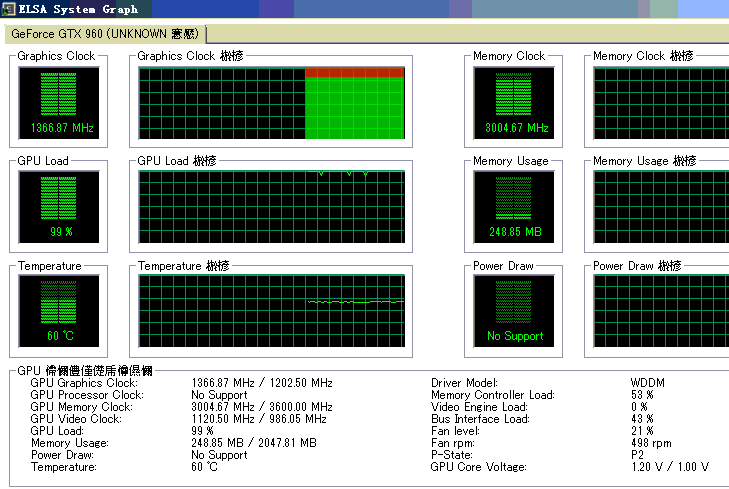Click the 'Memory Usage:' label in info panel
Viewport: 729px width, 489px height.
[70, 443]
